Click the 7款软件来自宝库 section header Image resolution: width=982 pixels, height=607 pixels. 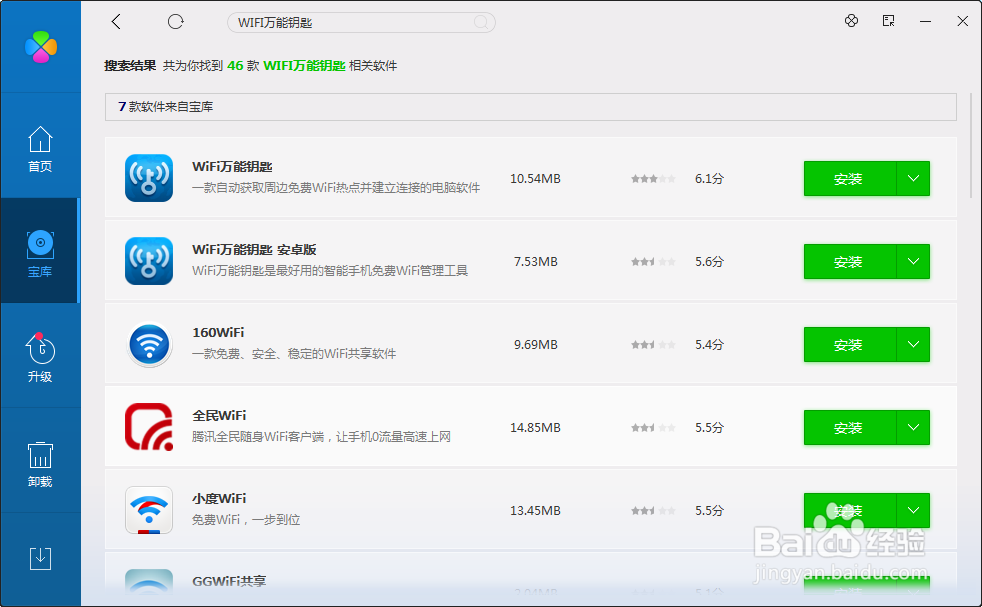530,106
